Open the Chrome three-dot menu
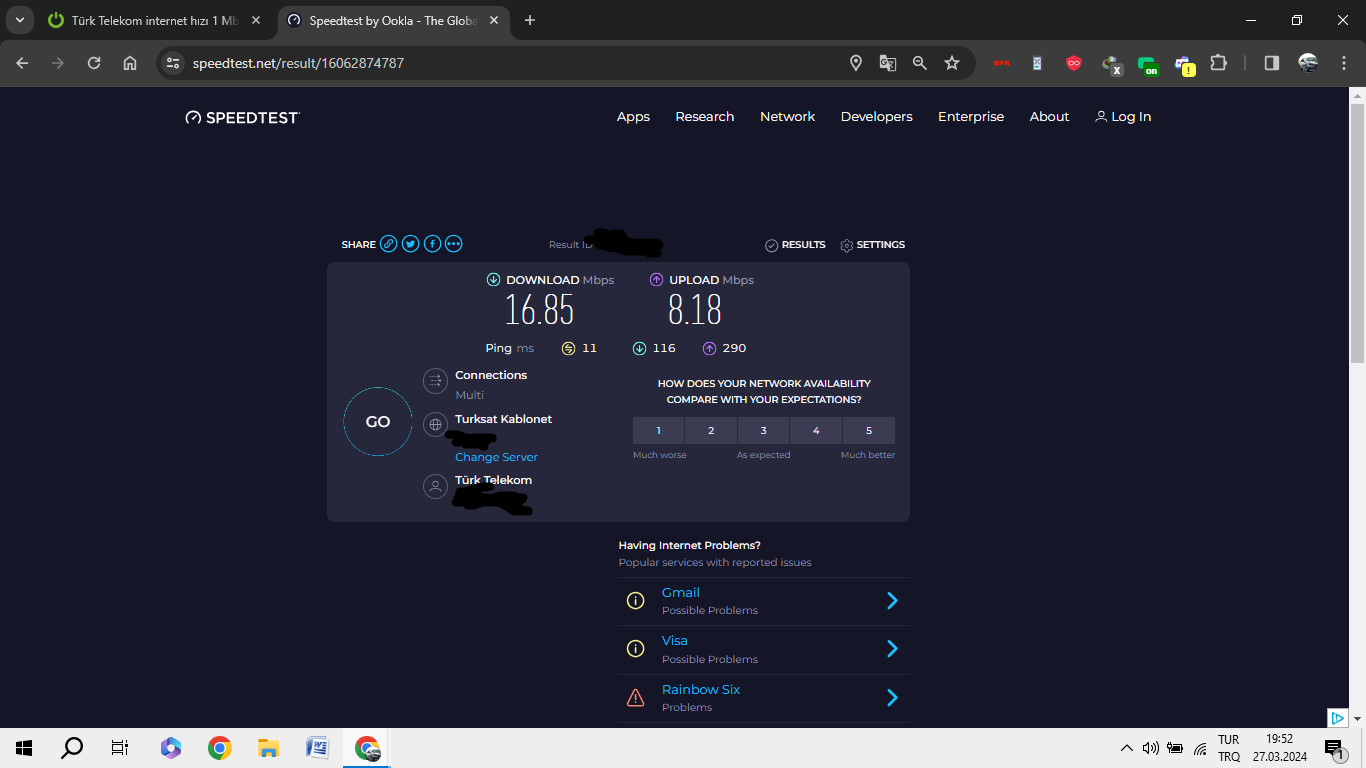Screen dimensions: 1366x768 1343,63
